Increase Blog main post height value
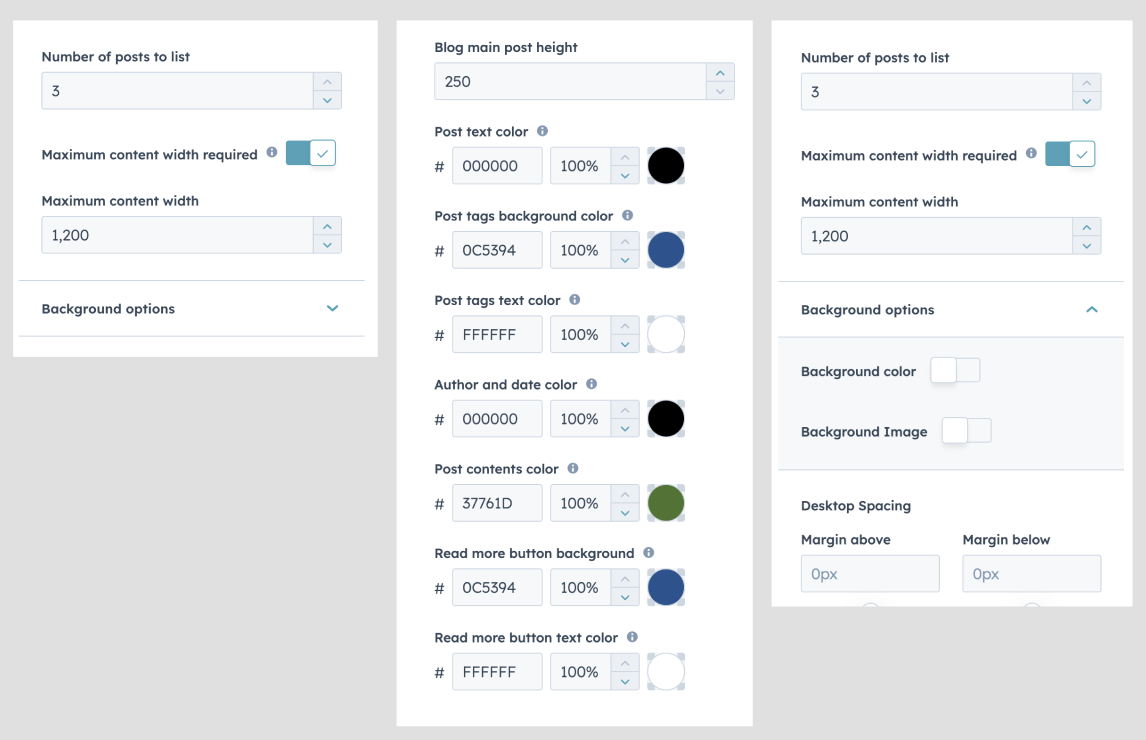 [720, 73]
